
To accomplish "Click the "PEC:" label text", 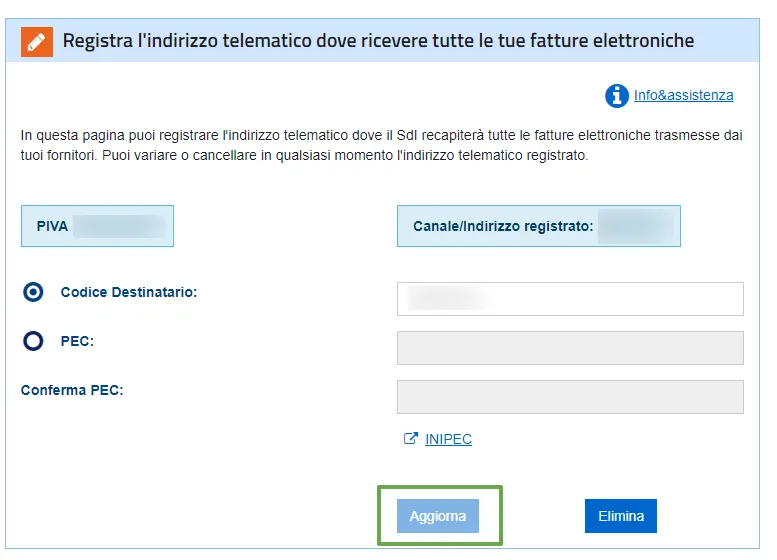I will point(77,341).
